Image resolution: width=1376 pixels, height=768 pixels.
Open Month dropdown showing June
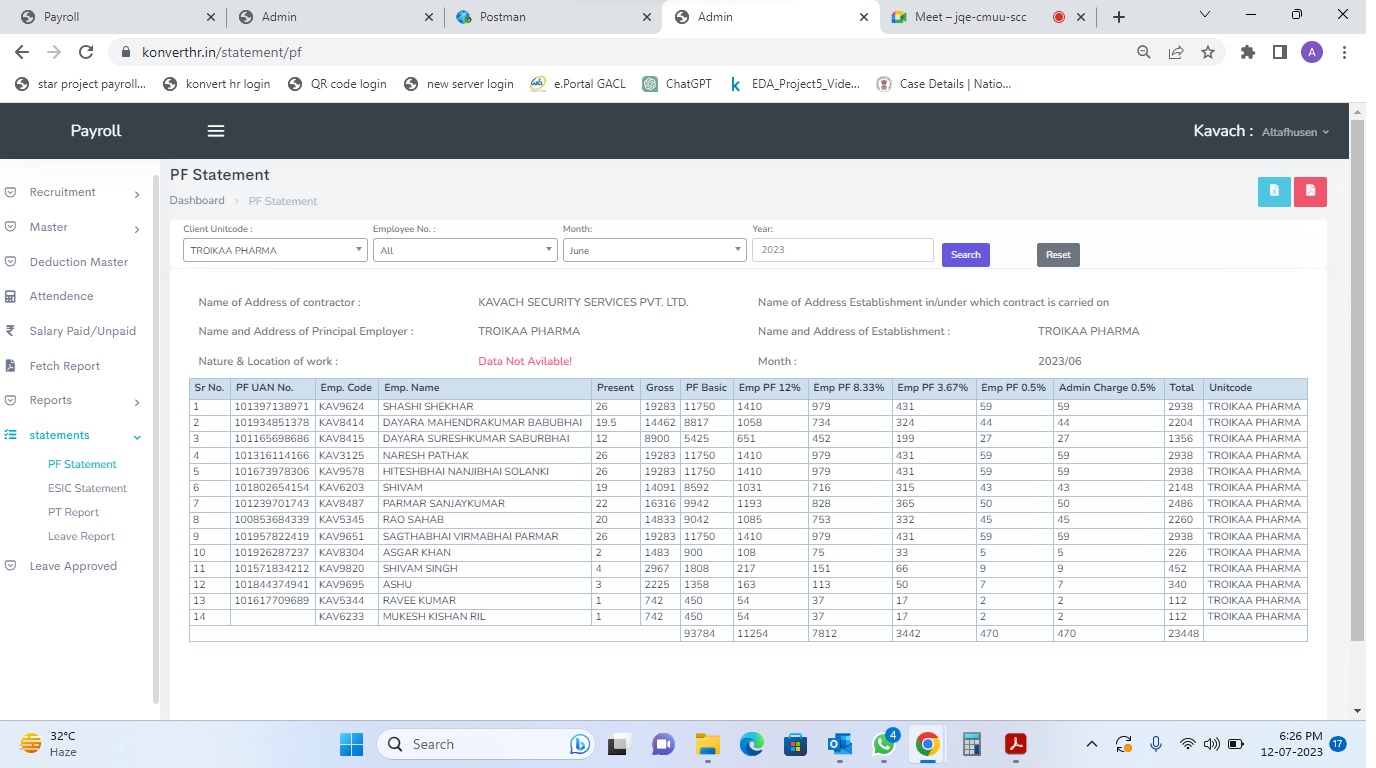click(x=655, y=250)
